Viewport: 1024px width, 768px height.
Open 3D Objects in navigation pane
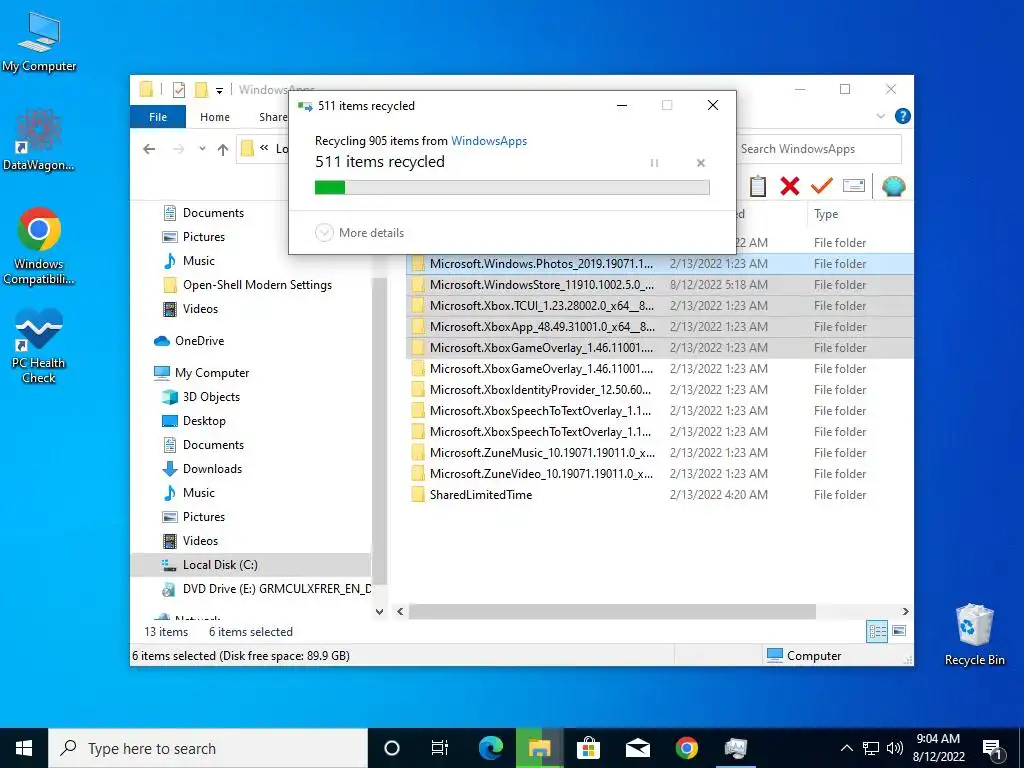click(211, 397)
